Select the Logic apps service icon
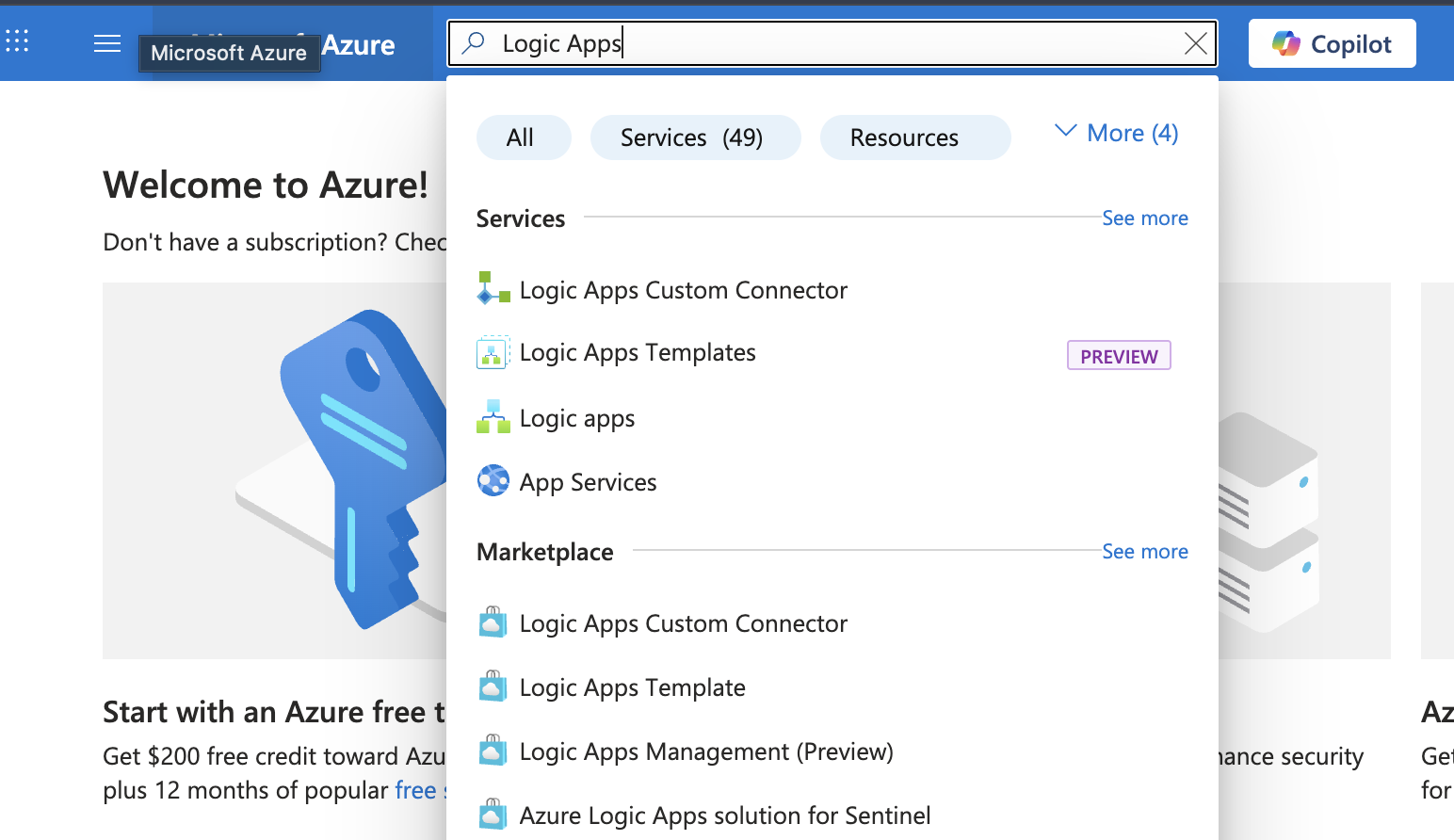The image size is (1454, 840). click(x=492, y=415)
